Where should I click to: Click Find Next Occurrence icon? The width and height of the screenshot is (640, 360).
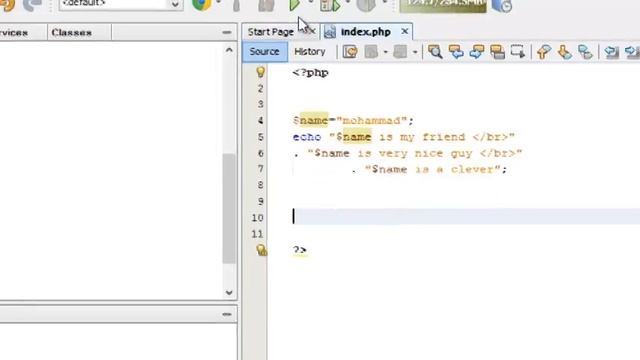click(x=477, y=52)
